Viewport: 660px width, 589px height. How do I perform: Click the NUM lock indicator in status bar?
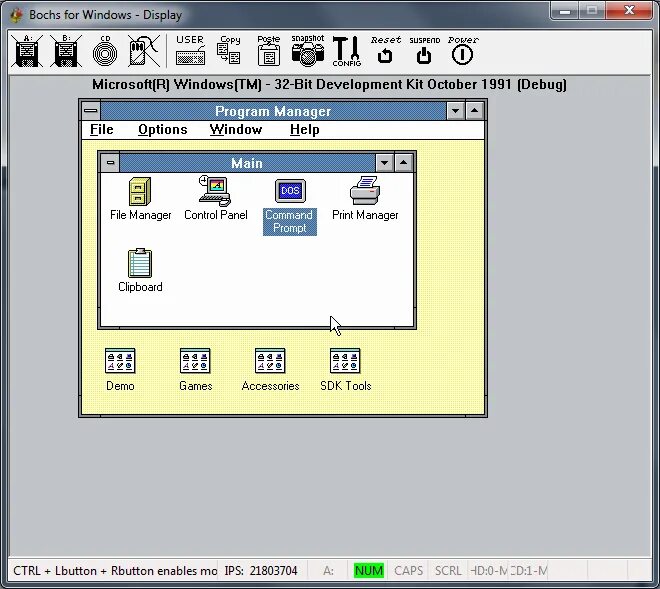pos(369,570)
